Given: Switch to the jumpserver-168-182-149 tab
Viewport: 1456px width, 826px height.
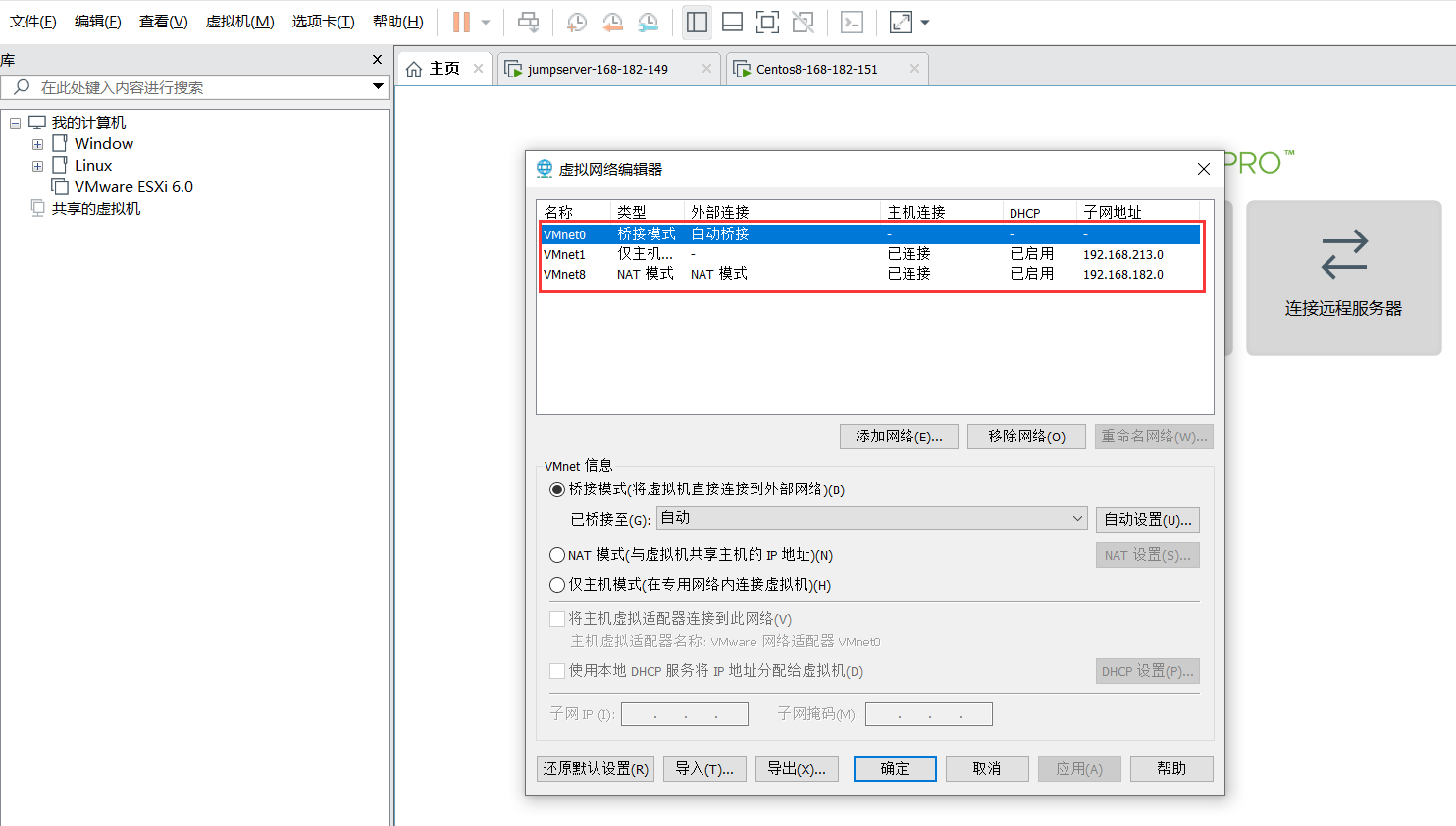Looking at the screenshot, I should (x=597, y=69).
